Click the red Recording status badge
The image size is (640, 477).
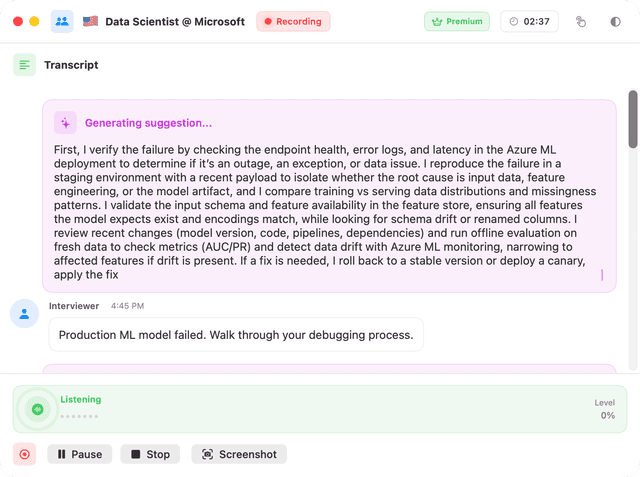pyautogui.click(x=293, y=21)
